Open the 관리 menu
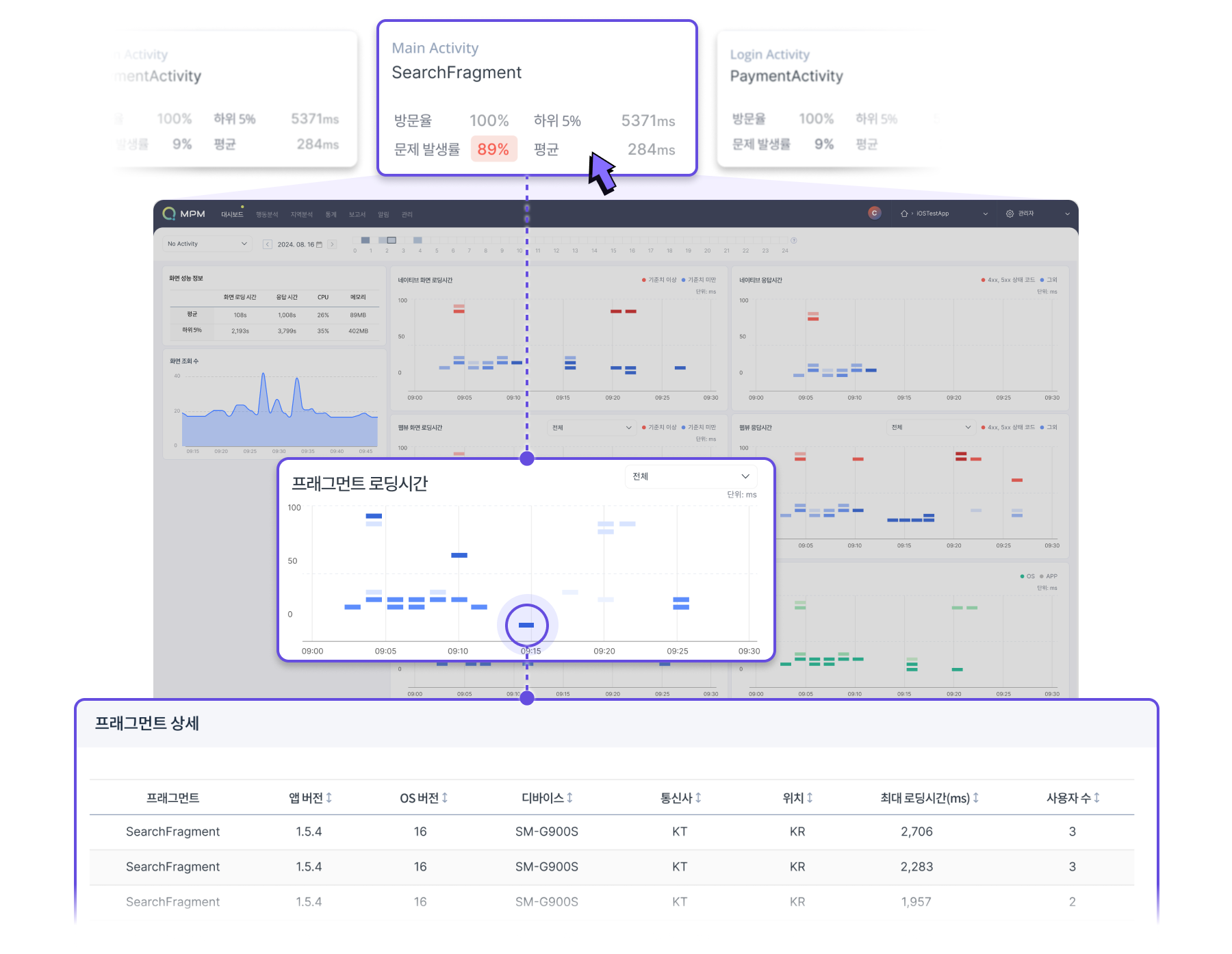The image size is (1232, 954). (407, 214)
